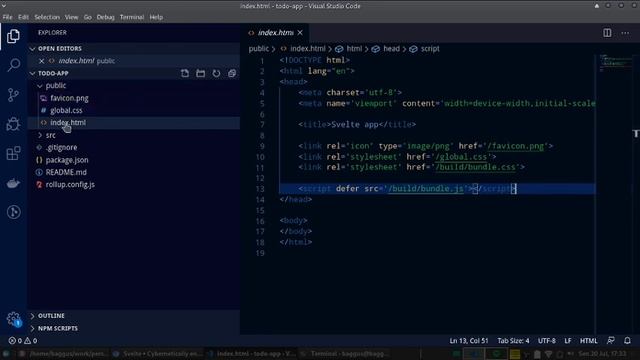
Task: Click New File icon in TODO-APP header
Action: (x=185, y=73)
